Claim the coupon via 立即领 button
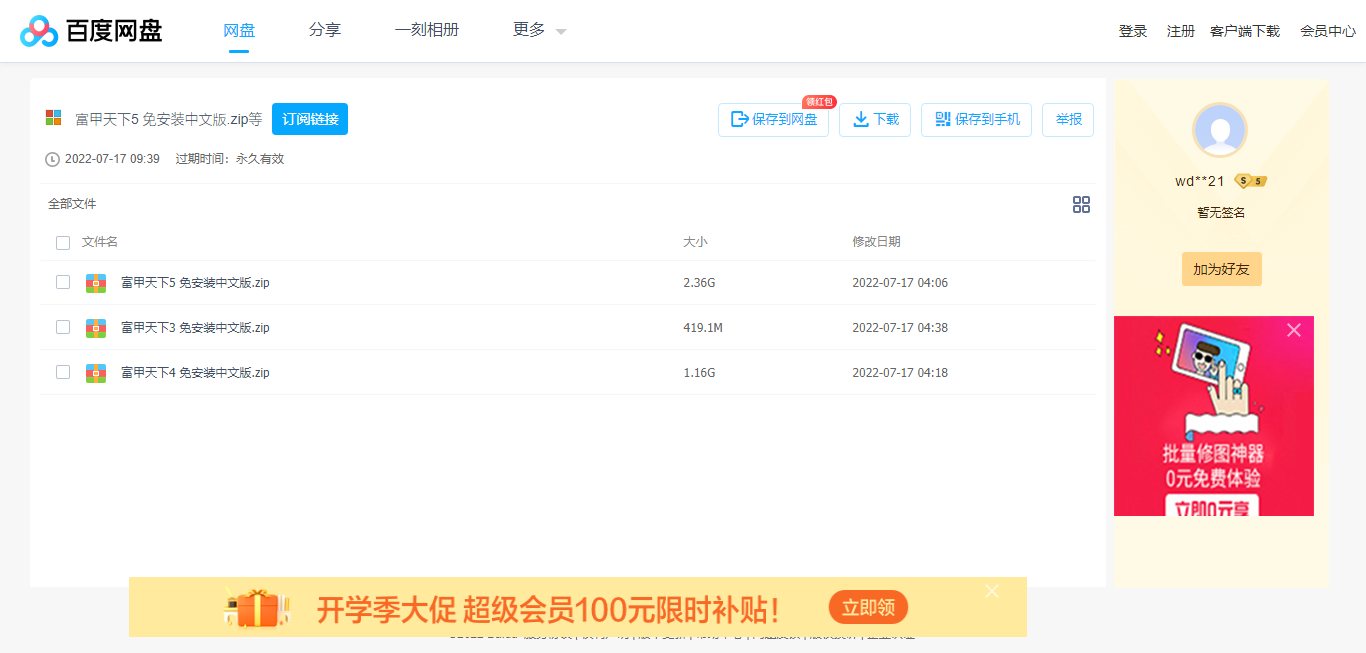The image size is (1366, 653). point(868,607)
